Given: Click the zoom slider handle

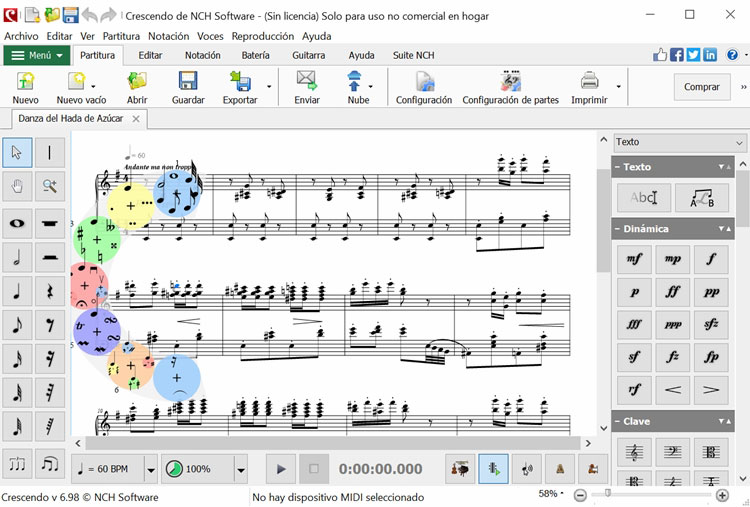Looking at the screenshot, I should click(607, 493).
